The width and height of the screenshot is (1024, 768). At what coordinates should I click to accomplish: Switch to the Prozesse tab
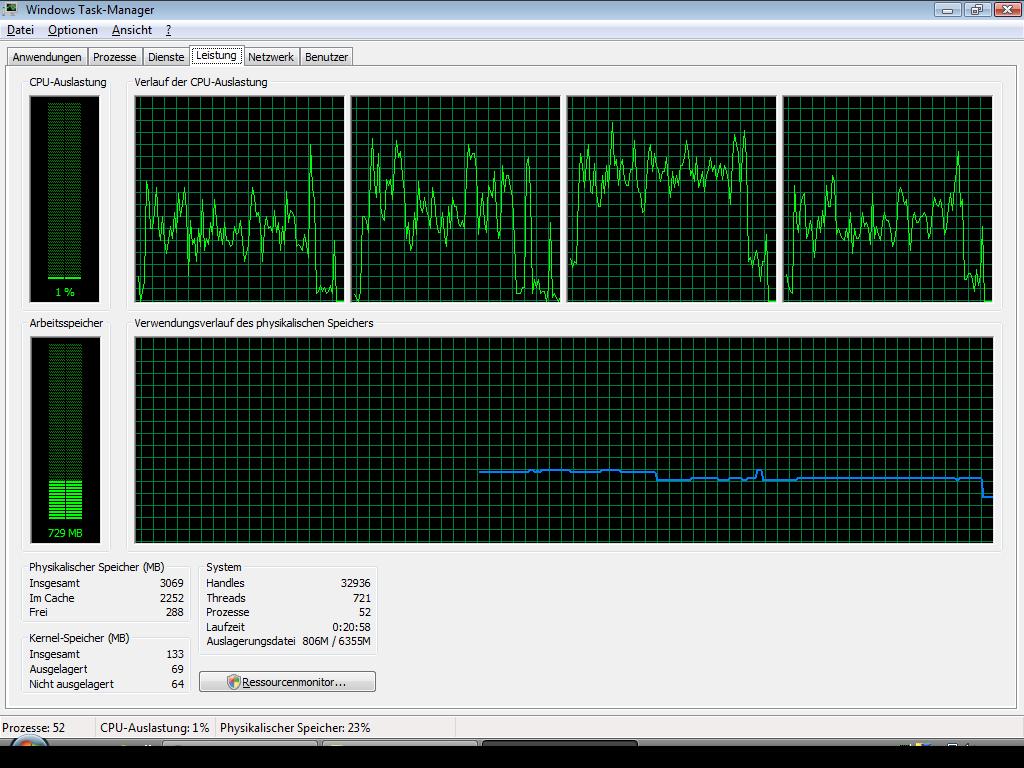coord(114,57)
